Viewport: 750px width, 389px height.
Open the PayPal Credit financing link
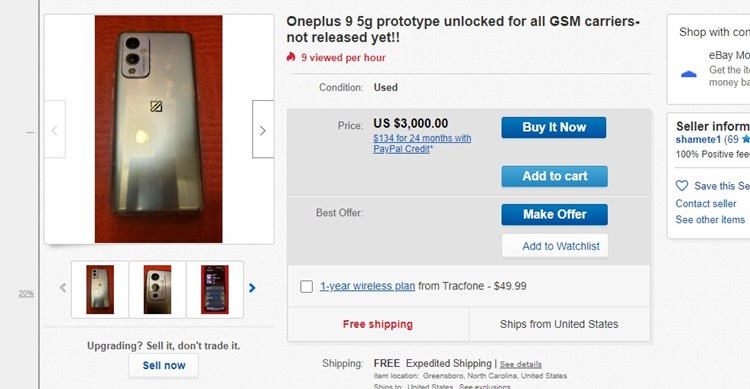tap(422, 144)
